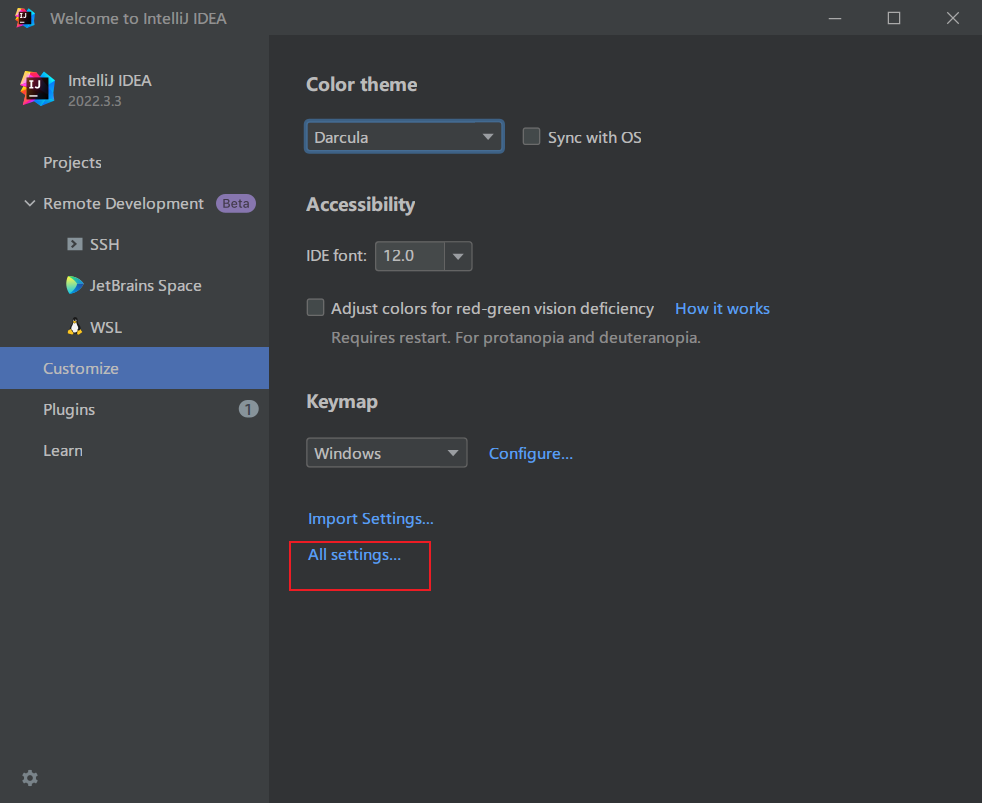982x803 pixels.
Task: Open the All settings... link
Action: click(354, 555)
